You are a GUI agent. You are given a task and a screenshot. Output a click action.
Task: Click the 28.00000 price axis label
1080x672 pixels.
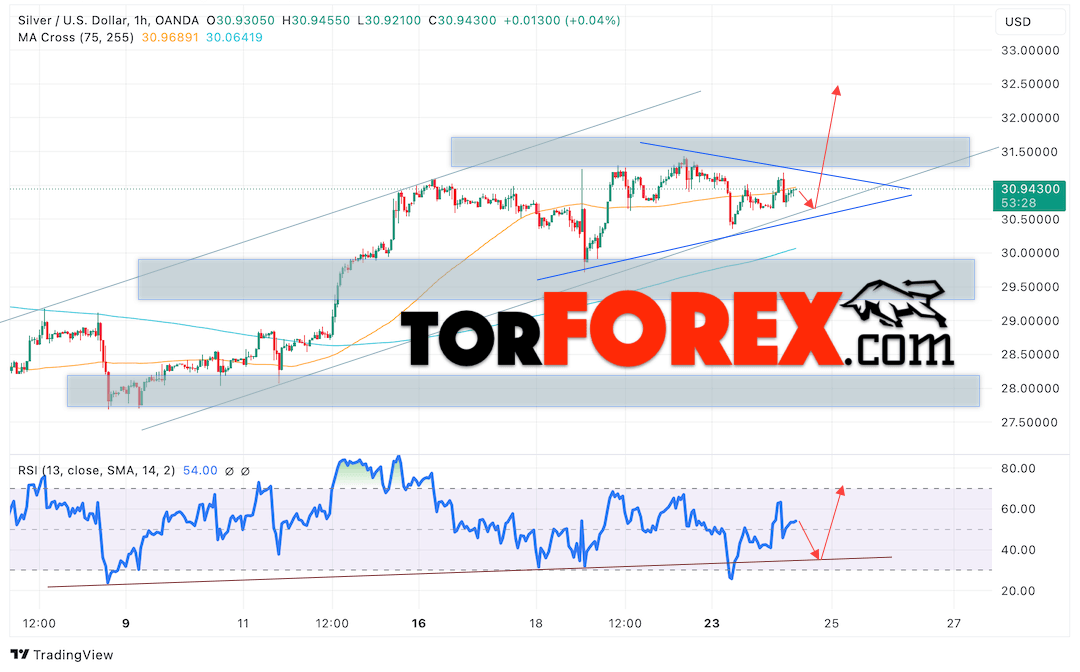[1030, 388]
